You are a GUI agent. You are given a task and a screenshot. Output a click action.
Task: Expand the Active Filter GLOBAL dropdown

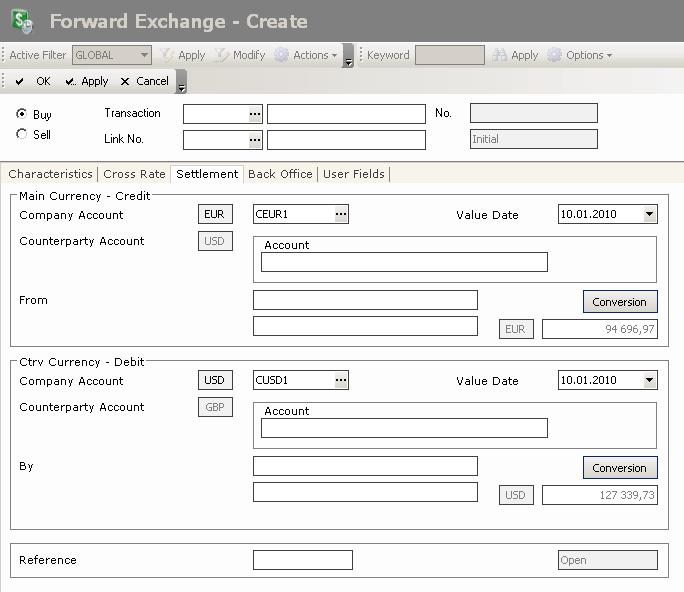click(144, 55)
